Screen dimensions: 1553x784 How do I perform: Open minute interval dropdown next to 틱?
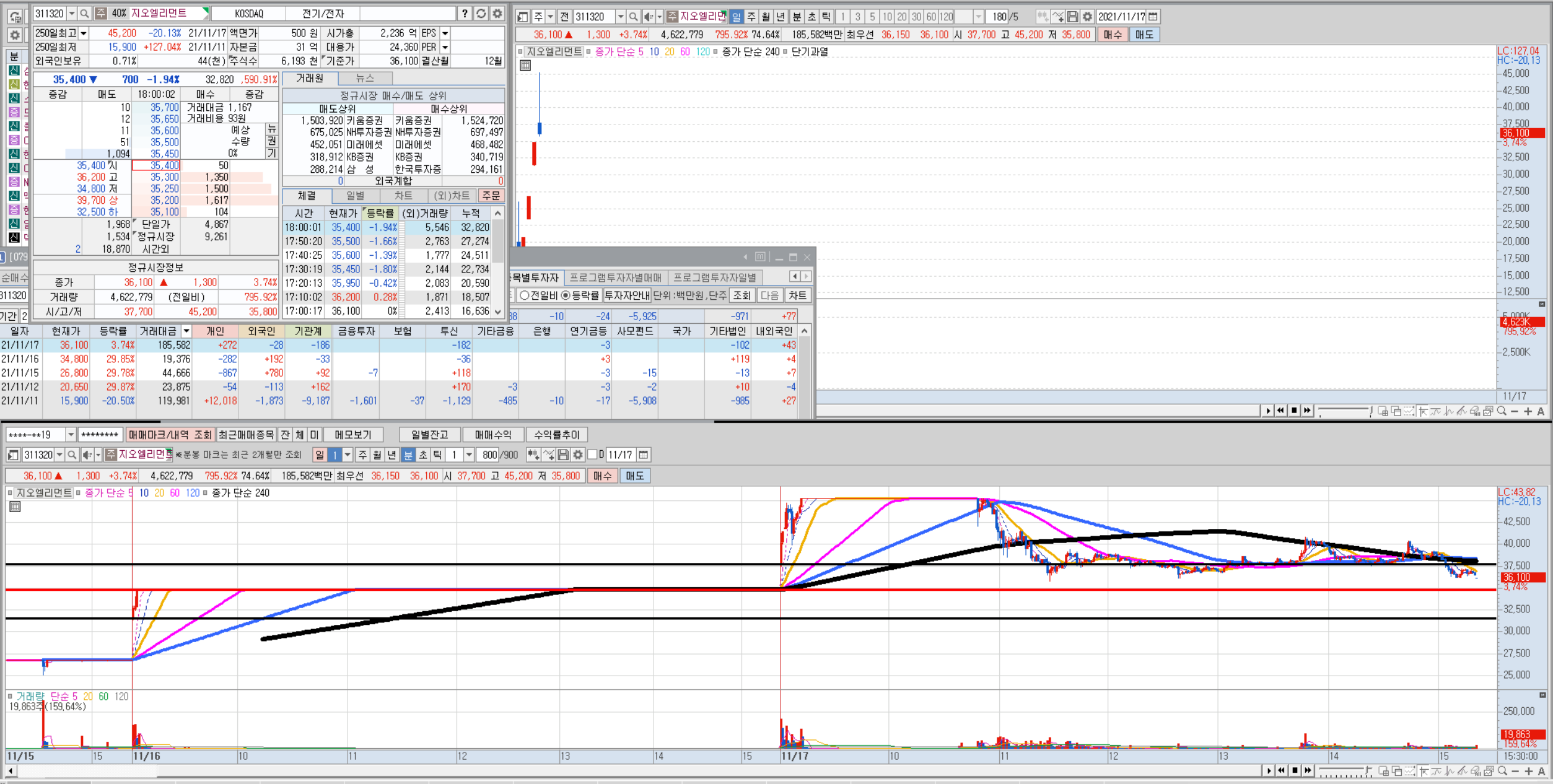[x=469, y=455]
